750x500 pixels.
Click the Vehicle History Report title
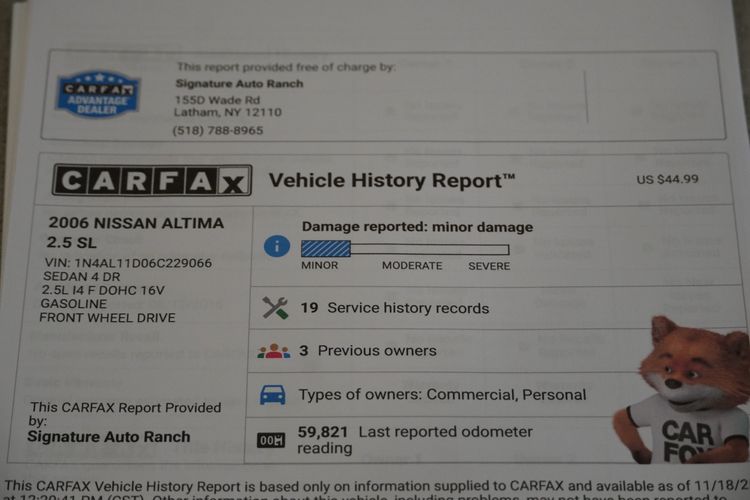[392, 181]
